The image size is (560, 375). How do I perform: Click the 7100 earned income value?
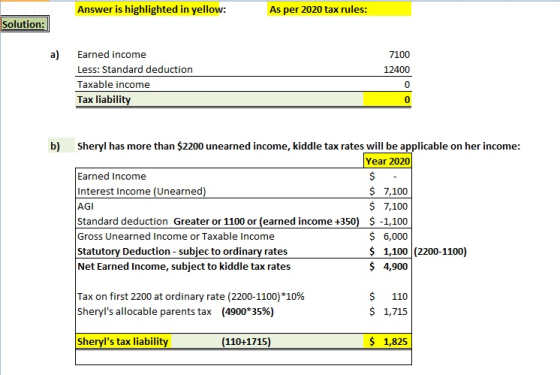coord(399,55)
